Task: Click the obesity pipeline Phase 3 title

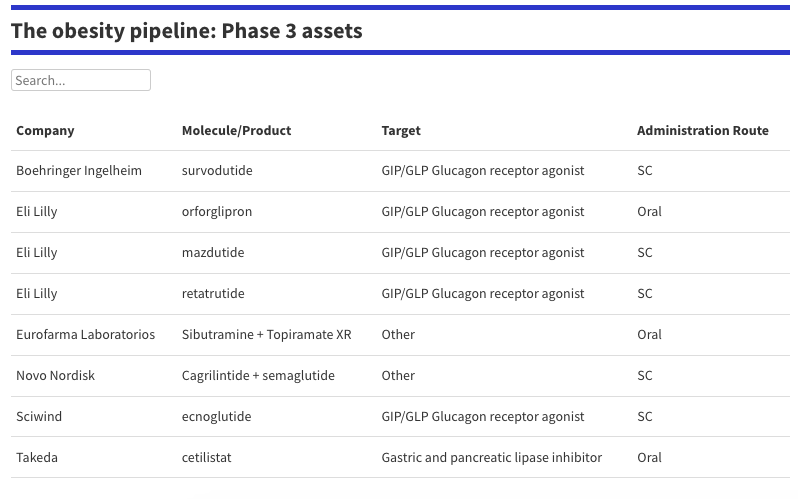Action: point(187,31)
